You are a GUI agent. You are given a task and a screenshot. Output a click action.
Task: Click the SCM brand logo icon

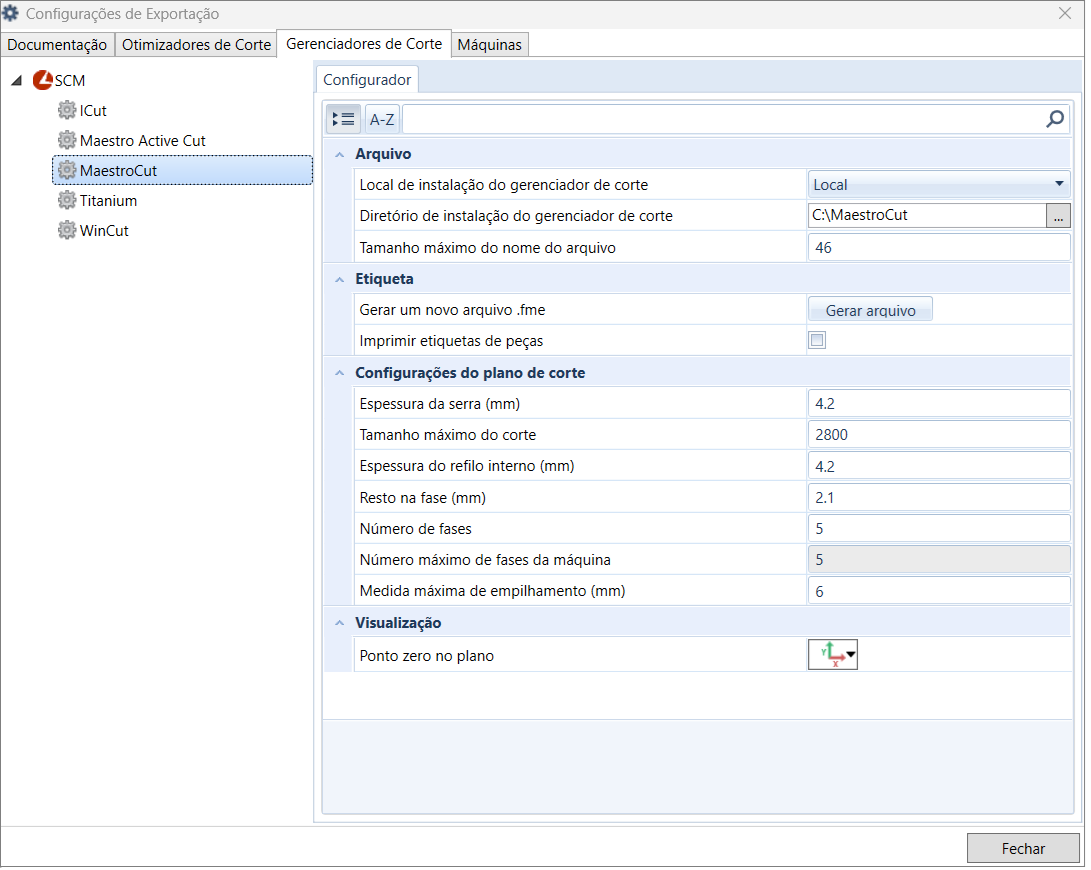click(x=42, y=80)
